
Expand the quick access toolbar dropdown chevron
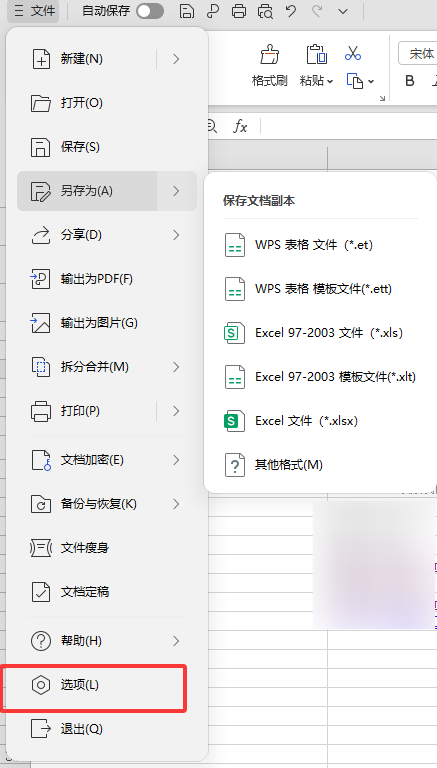343,11
